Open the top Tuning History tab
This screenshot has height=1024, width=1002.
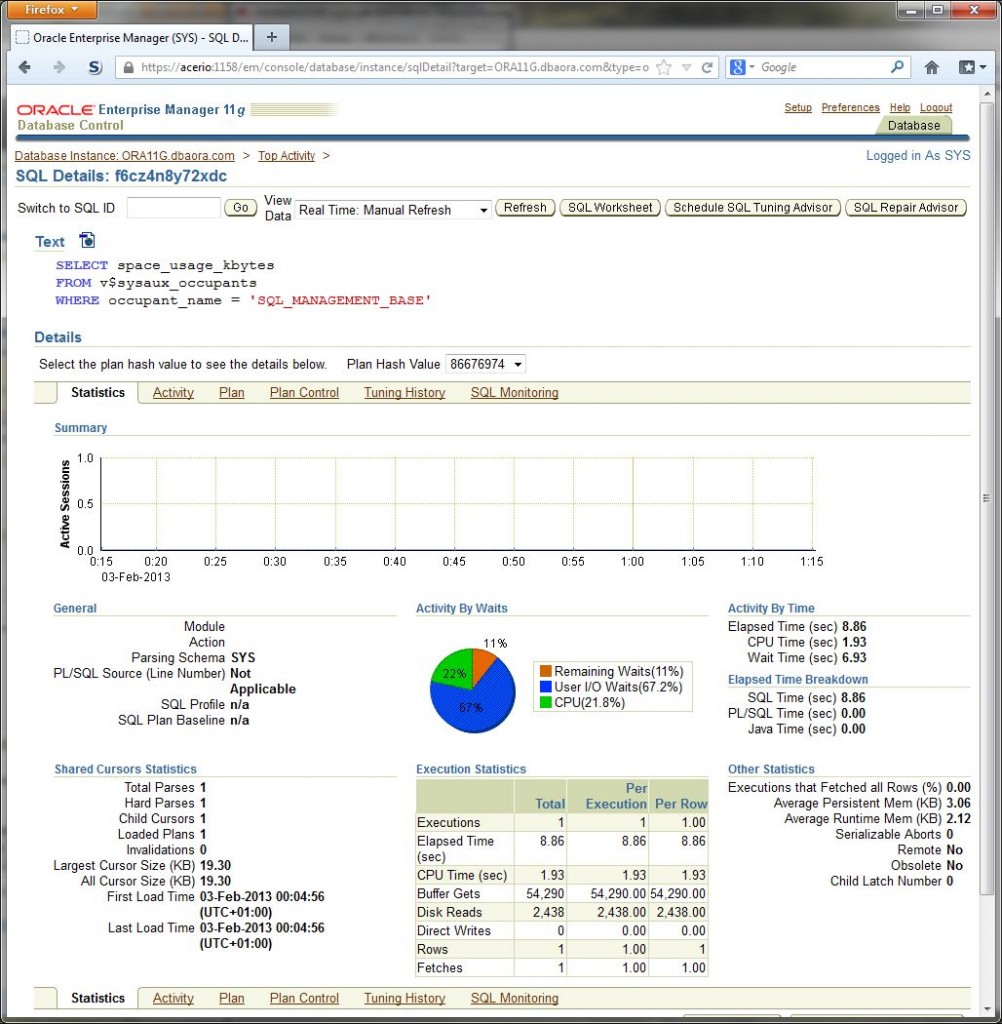pyautogui.click(x=404, y=392)
